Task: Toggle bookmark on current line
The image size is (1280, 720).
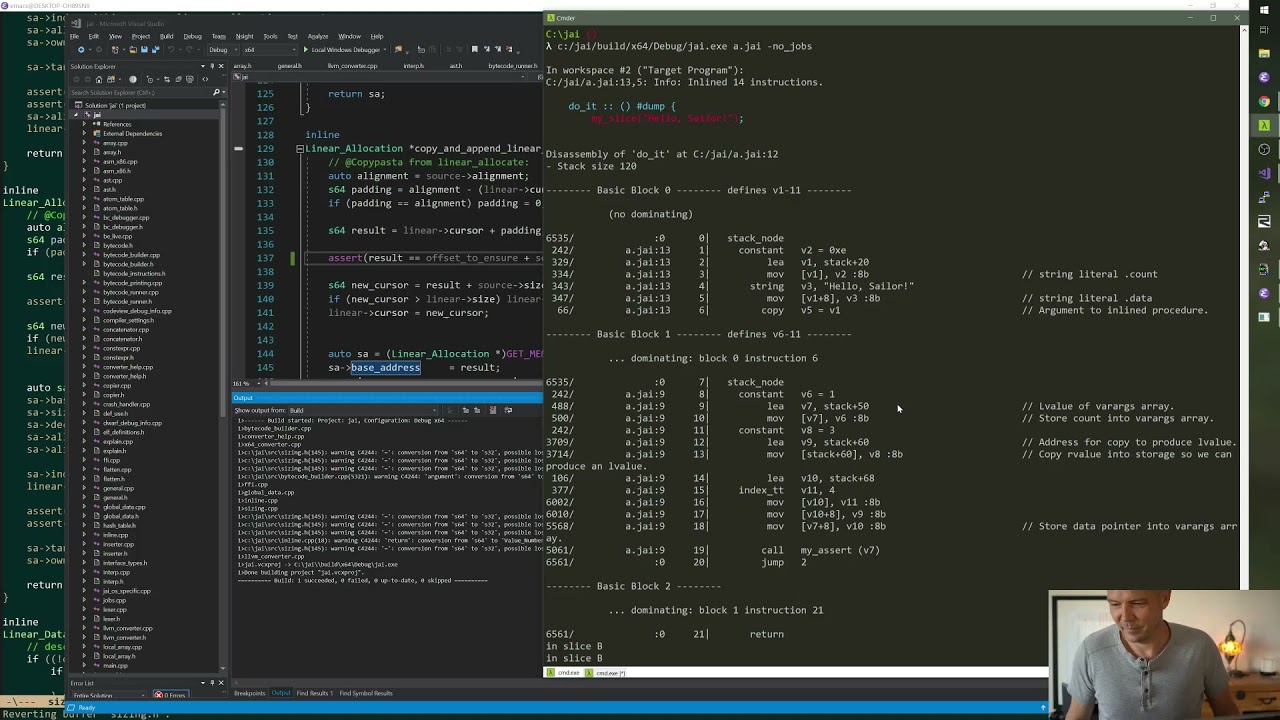Action: tap(474, 49)
